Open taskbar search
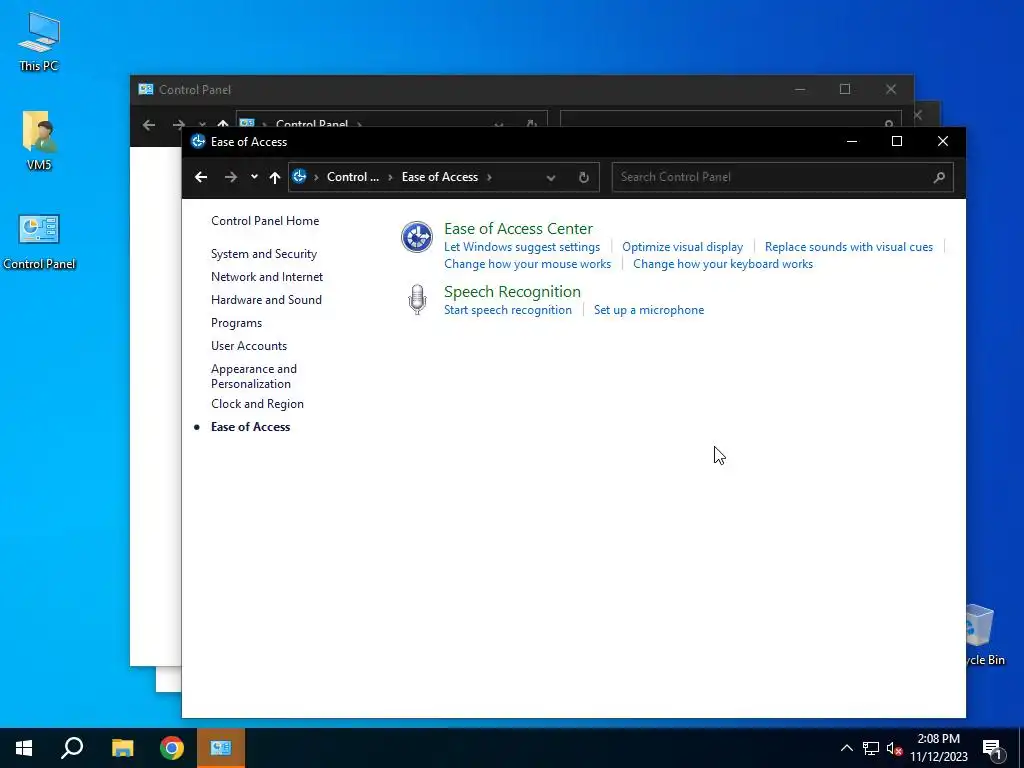The width and height of the screenshot is (1024, 768). [x=72, y=748]
